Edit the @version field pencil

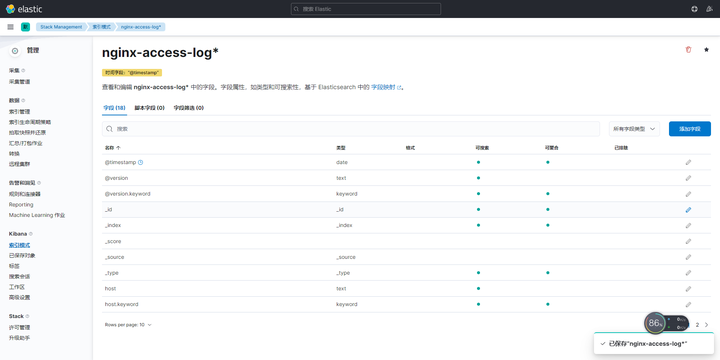point(688,178)
